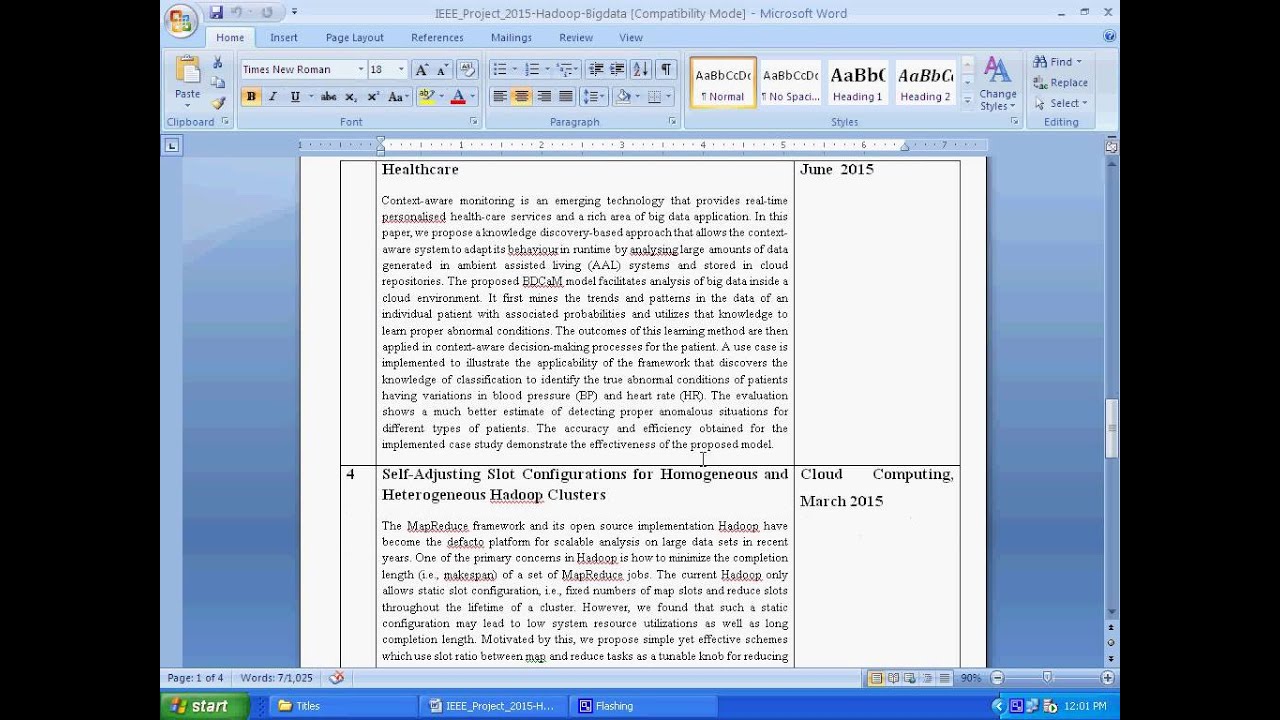Viewport: 1280px width, 720px height.
Task: Toggle Italic formatting
Action: pos(272,97)
